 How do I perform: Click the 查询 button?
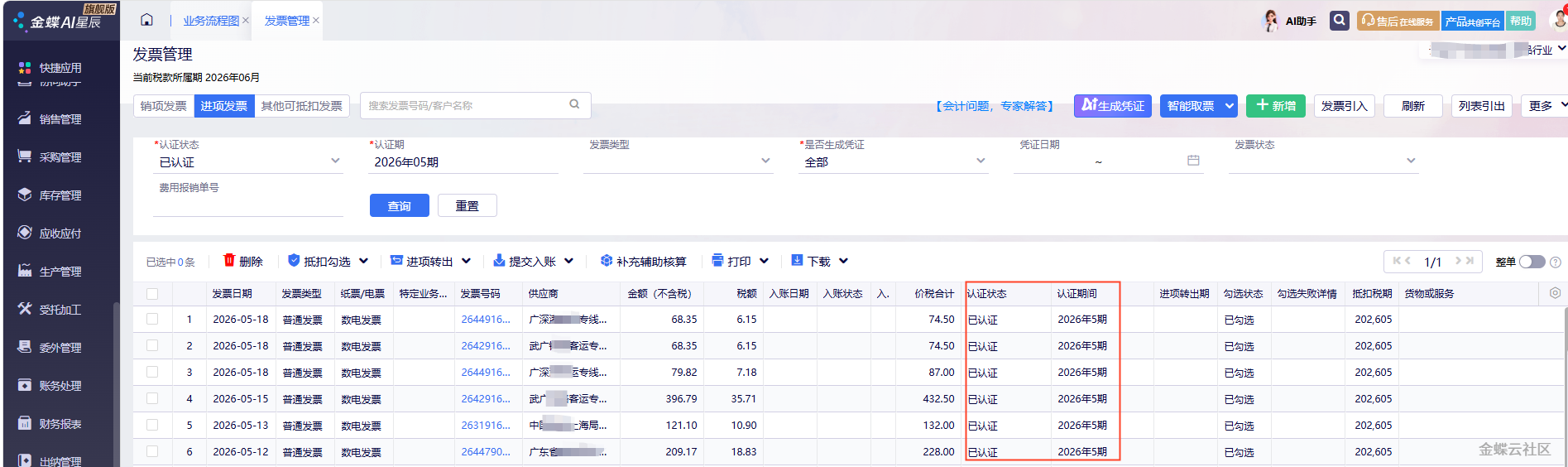pyautogui.click(x=400, y=205)
